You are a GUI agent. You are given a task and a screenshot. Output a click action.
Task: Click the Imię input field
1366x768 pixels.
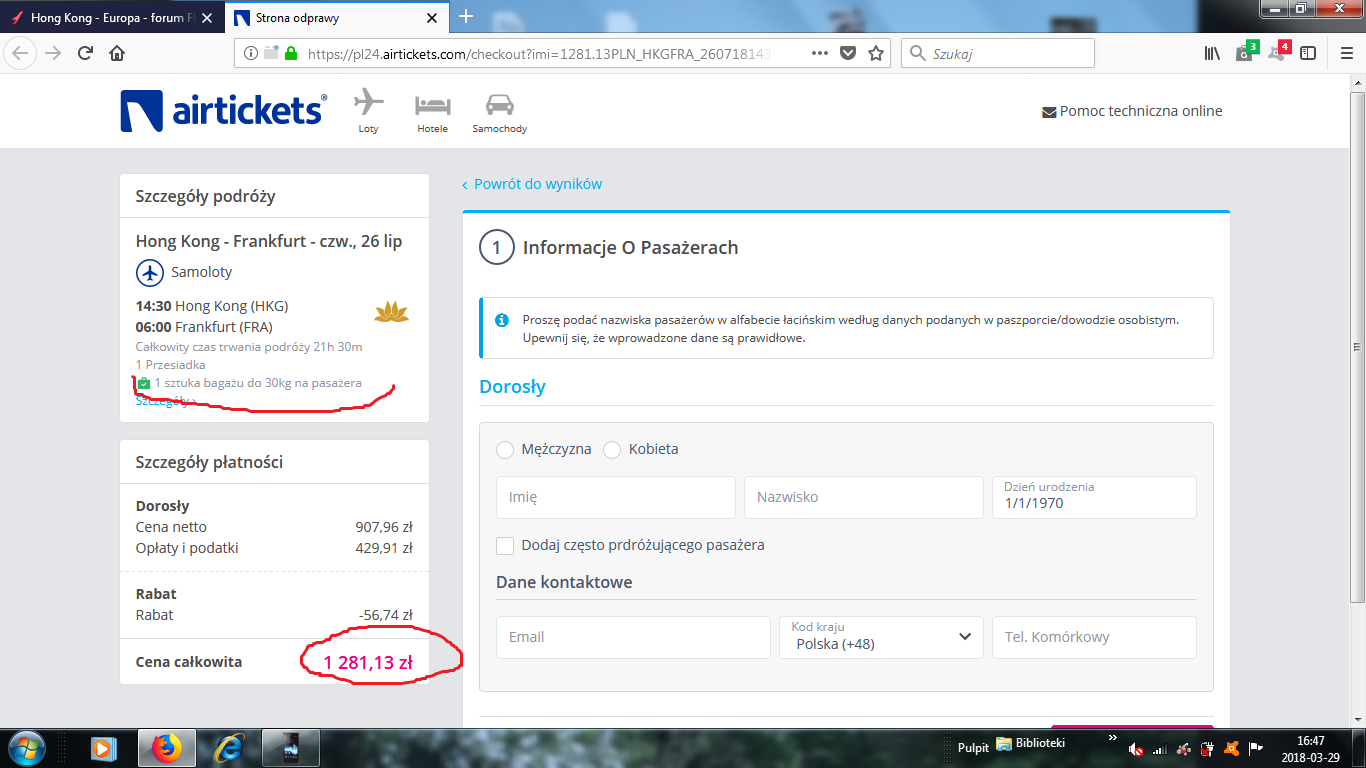click(x=616, y=497)
